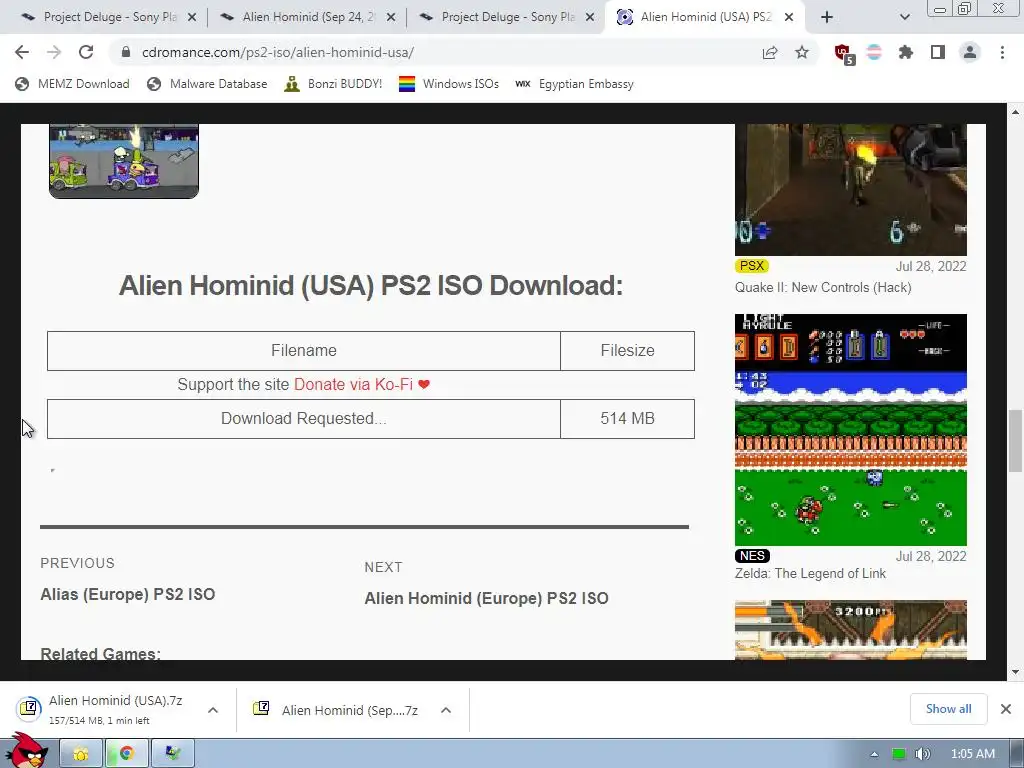Click scrollbar up arrow
Image resolution: width=1024 pixels, height=768 pixels.
tap(1015, 112)
